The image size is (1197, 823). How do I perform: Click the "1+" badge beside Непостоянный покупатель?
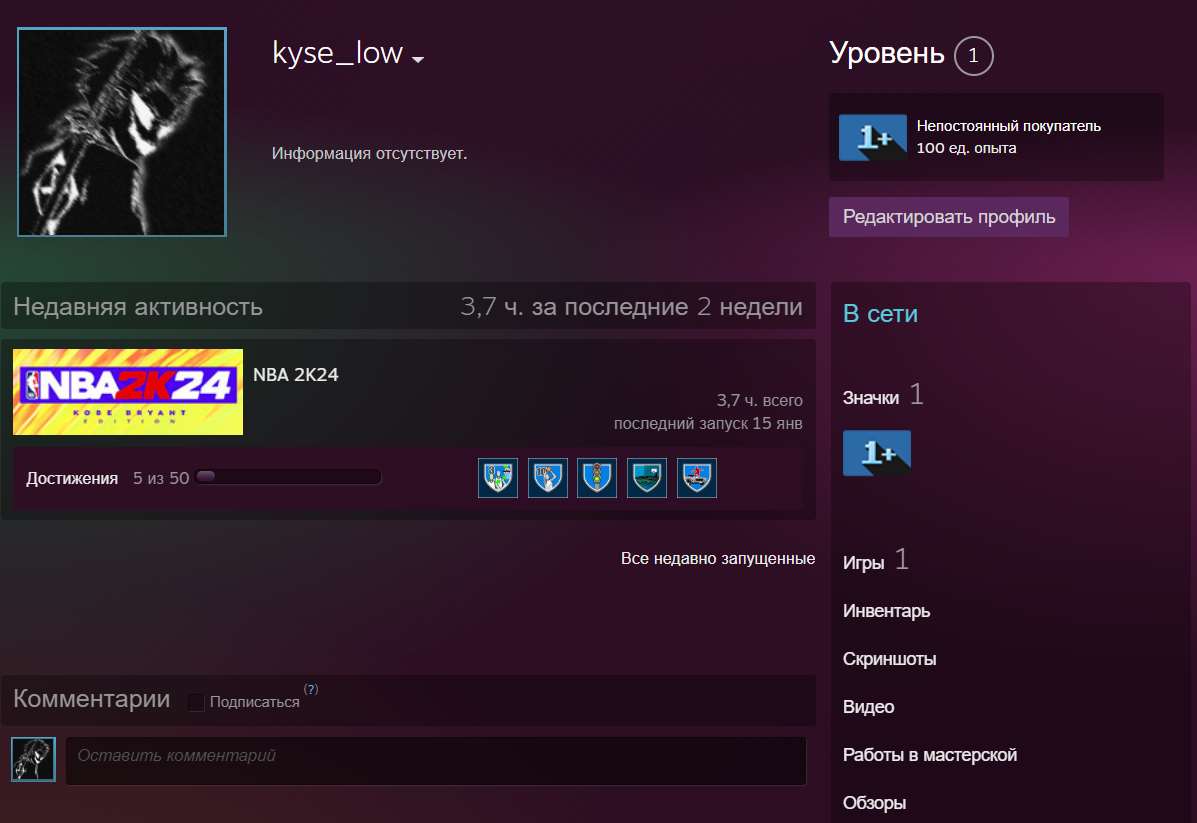point(872,137)
